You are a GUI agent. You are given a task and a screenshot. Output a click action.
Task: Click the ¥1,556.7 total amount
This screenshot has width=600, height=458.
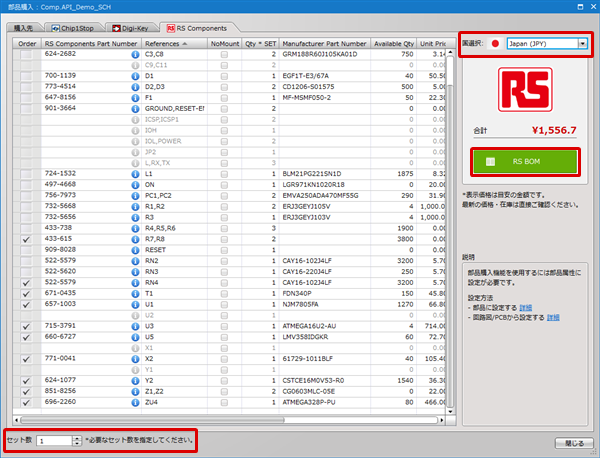554,130
